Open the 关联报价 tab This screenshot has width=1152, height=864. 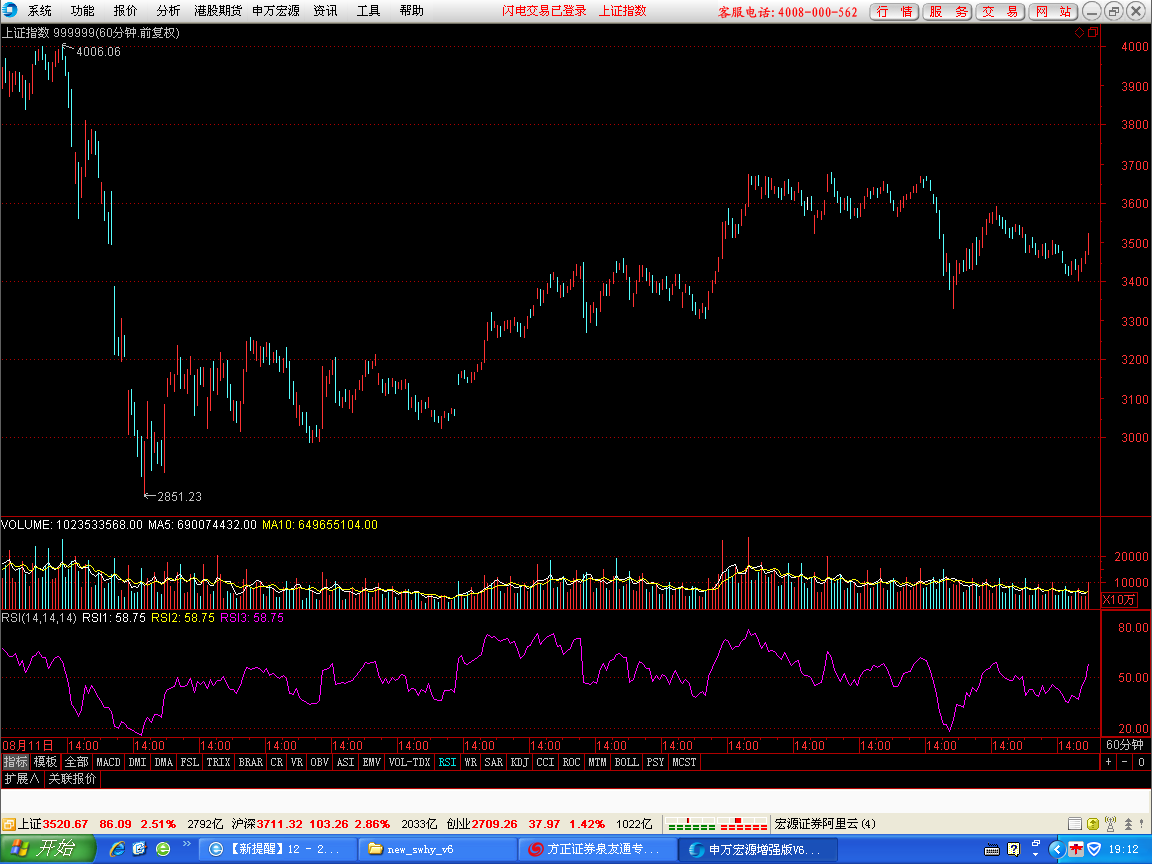point(72,779)
